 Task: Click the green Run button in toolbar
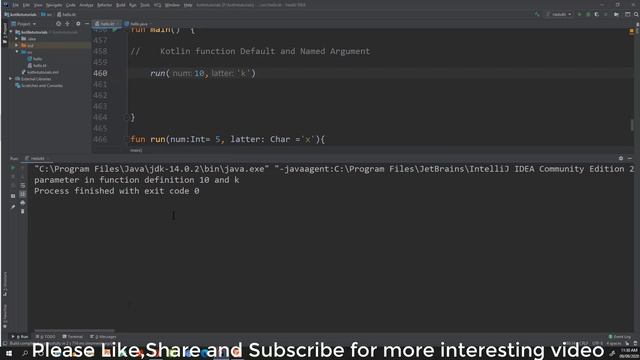click(579, 14)
